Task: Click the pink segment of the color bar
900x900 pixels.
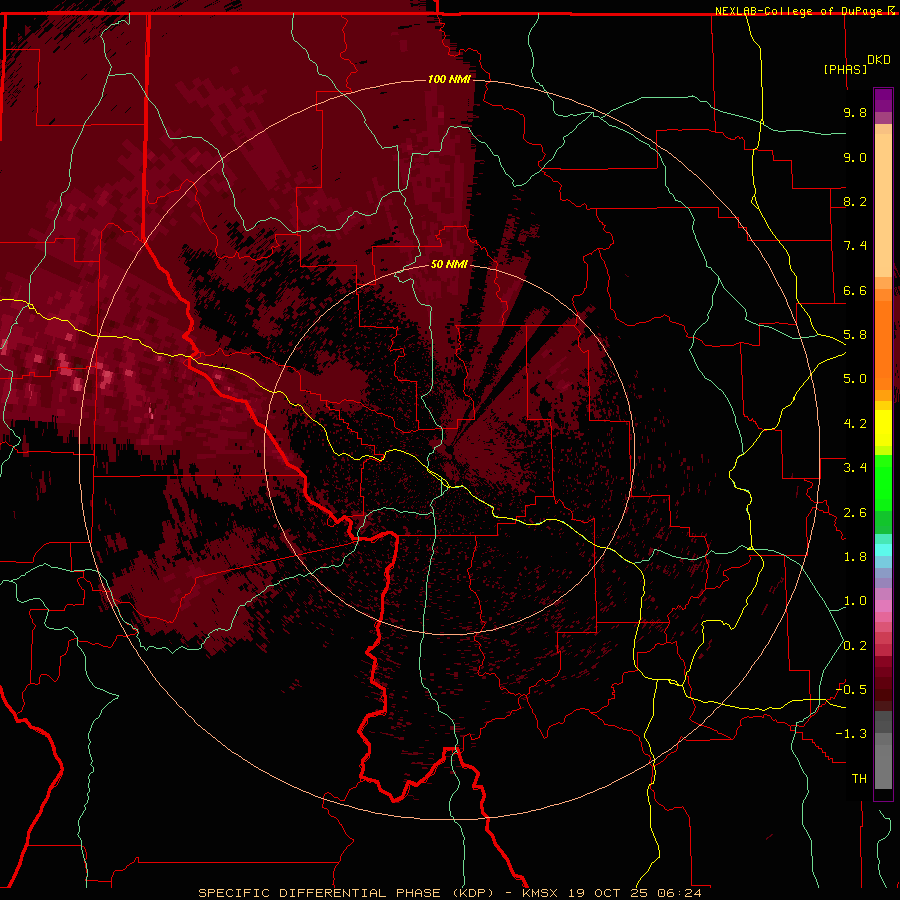Action: 883,606
